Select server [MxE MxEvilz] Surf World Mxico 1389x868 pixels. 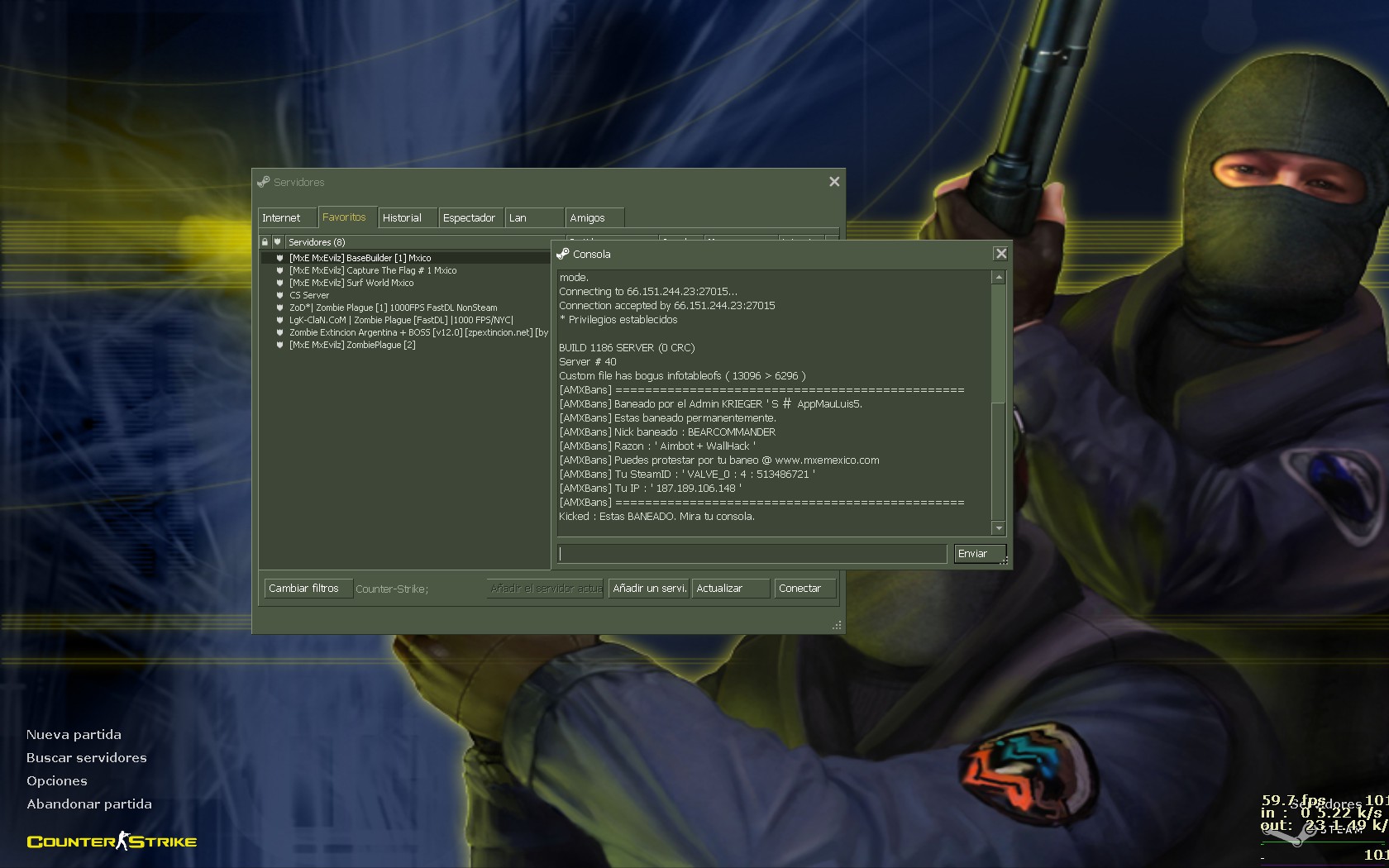pos(405,283)
